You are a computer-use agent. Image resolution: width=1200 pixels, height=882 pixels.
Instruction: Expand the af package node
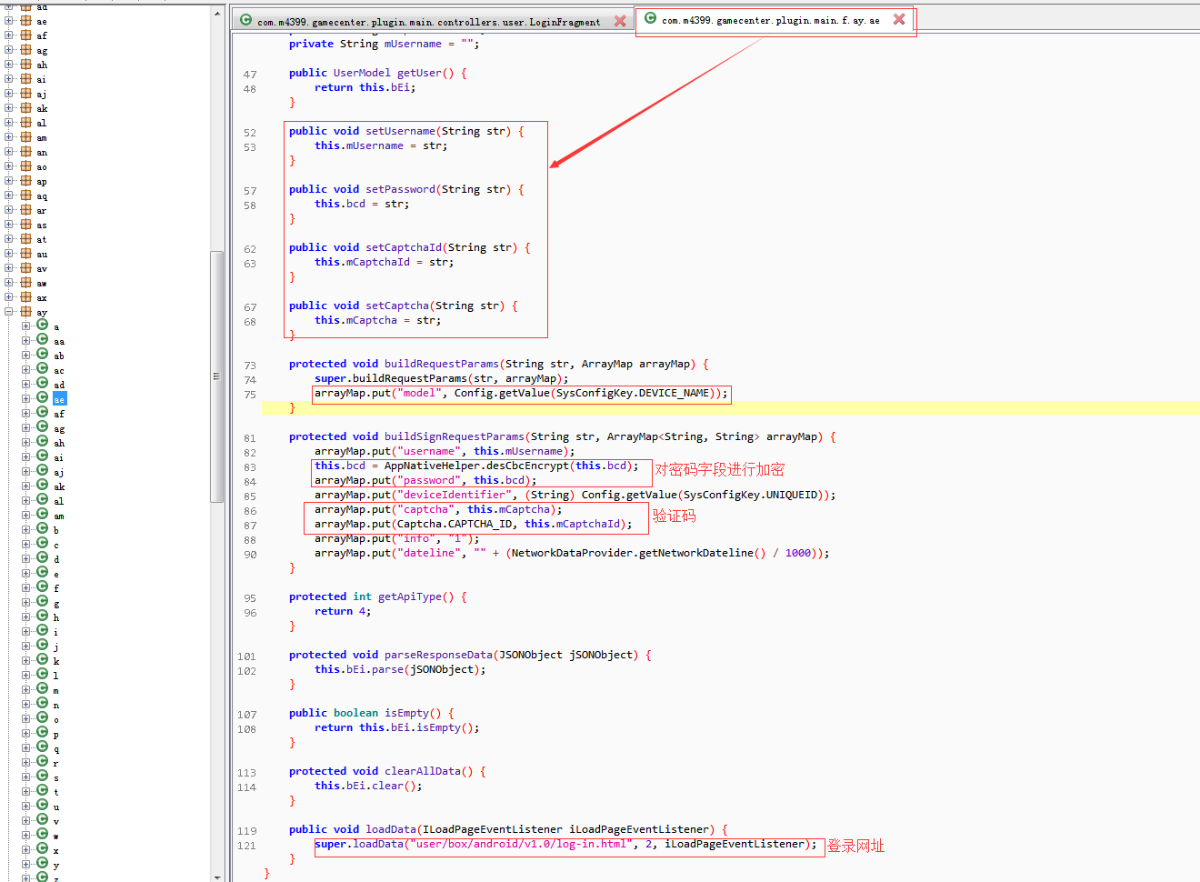[x=9, y=36]
